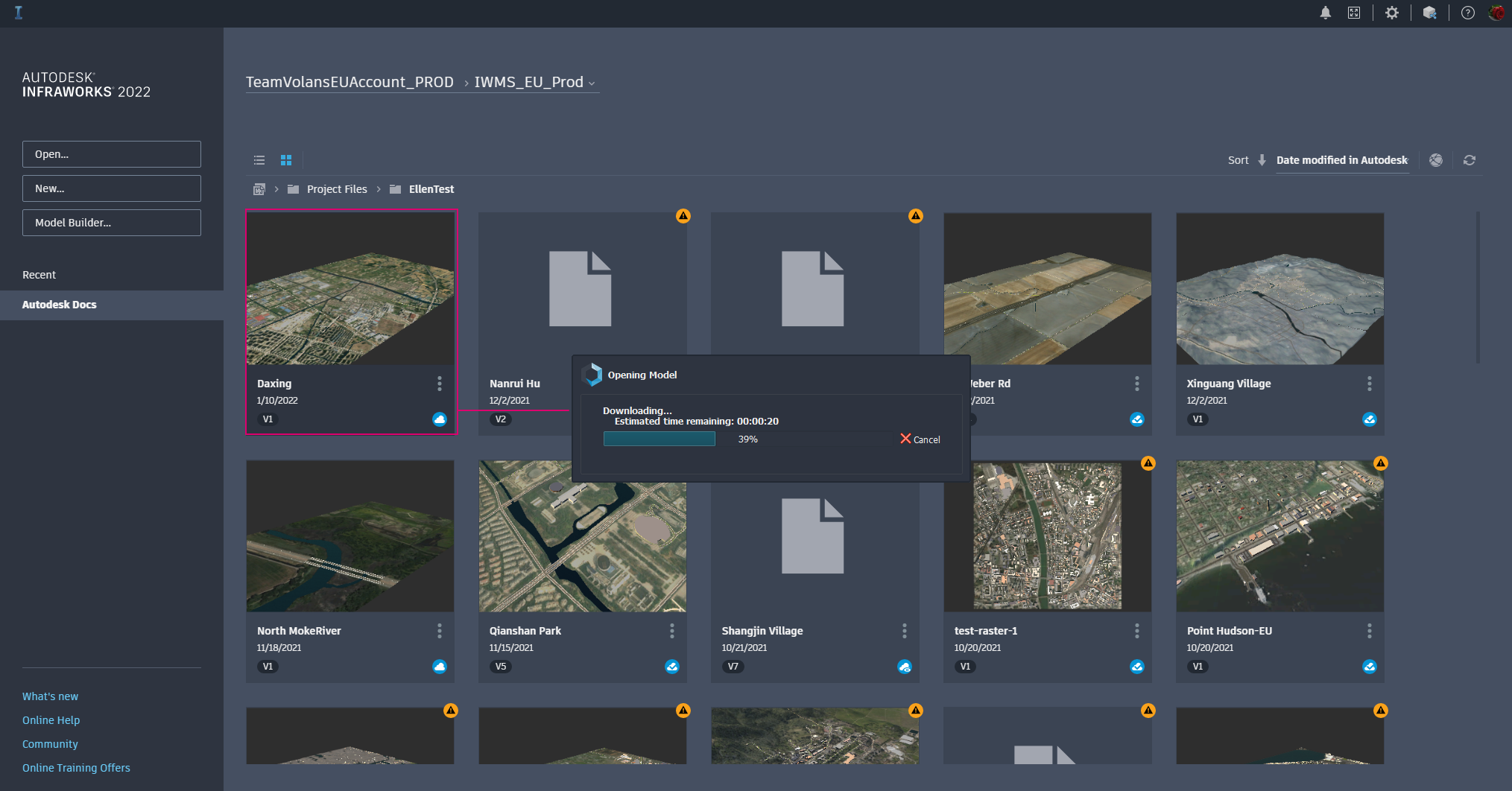This screenshot has height=791, width=1512.
Task: Open the notifications bell icon
Action: pos(1325,13)
